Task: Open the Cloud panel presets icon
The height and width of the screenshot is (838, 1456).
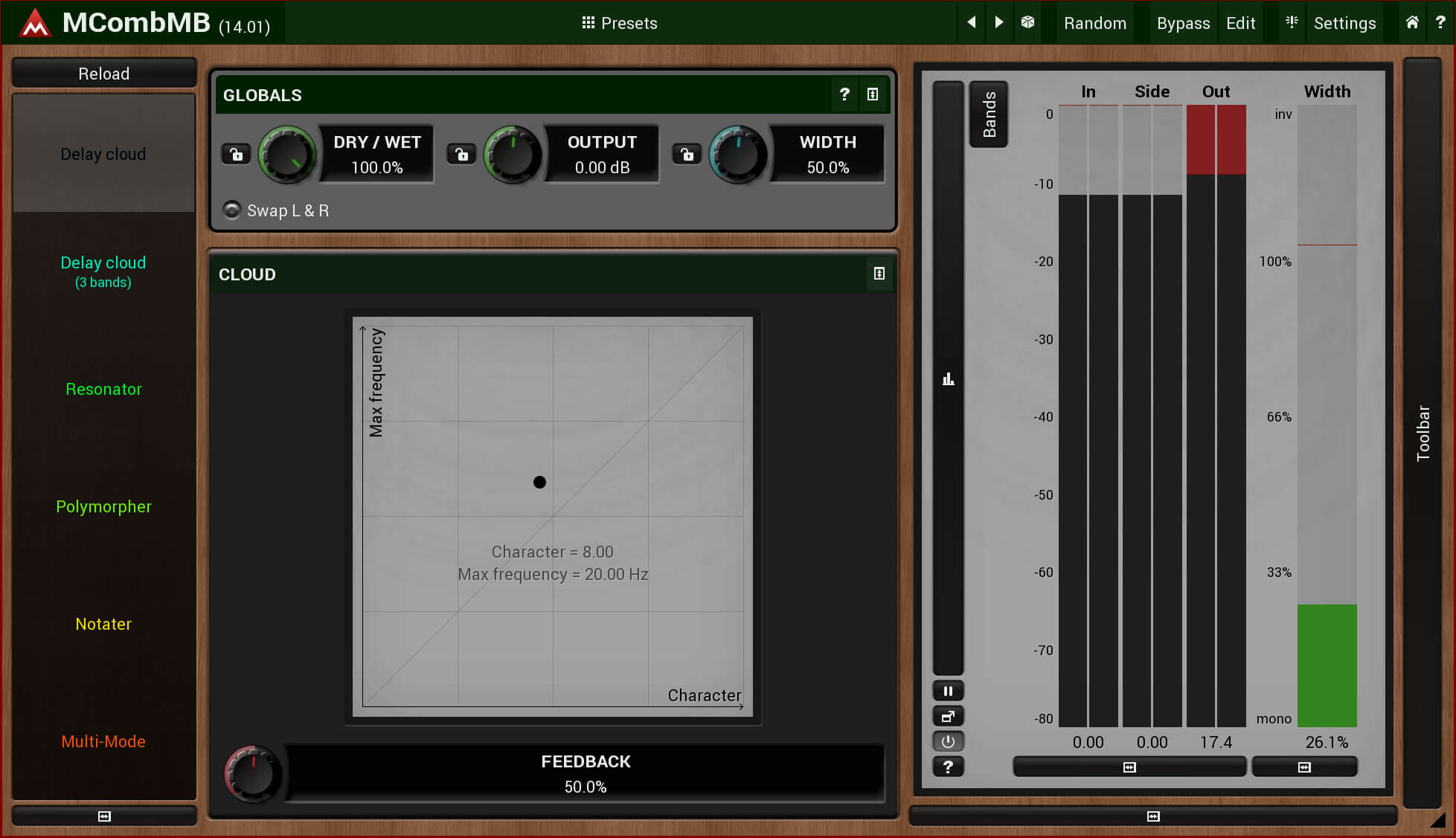Action: pyautogui.click(x=879, y=274)
